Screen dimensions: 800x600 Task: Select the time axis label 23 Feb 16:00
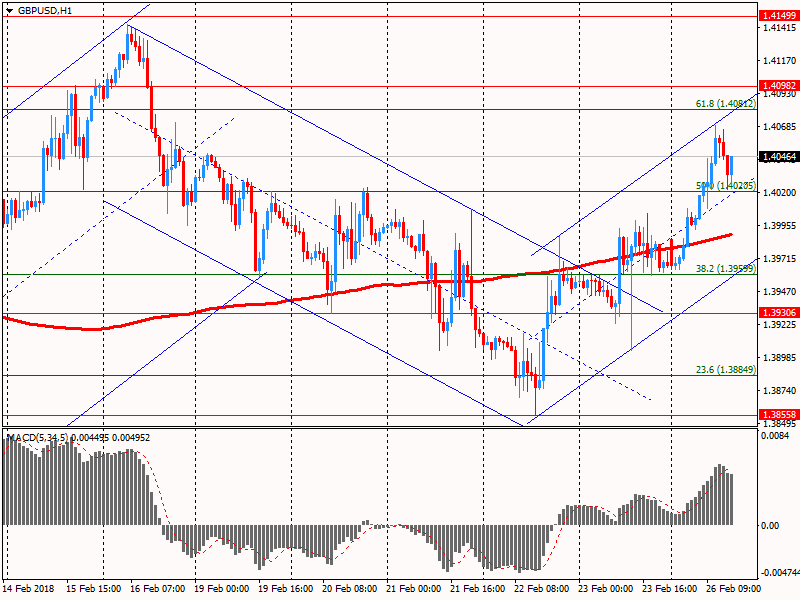click(669, 588)
